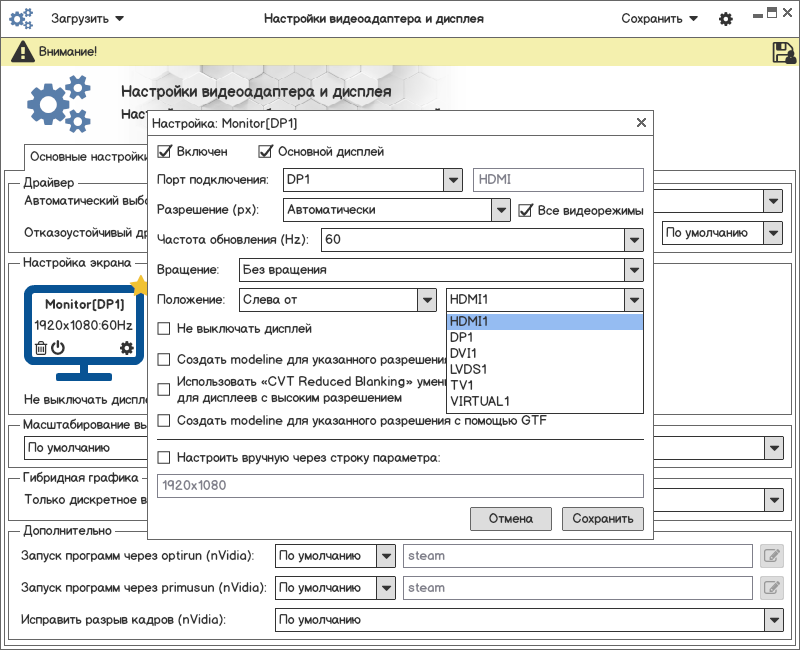
Task: Click the manual parameter field showing 1920x1080
Action: pyautogui.click(x=400, y=486)
